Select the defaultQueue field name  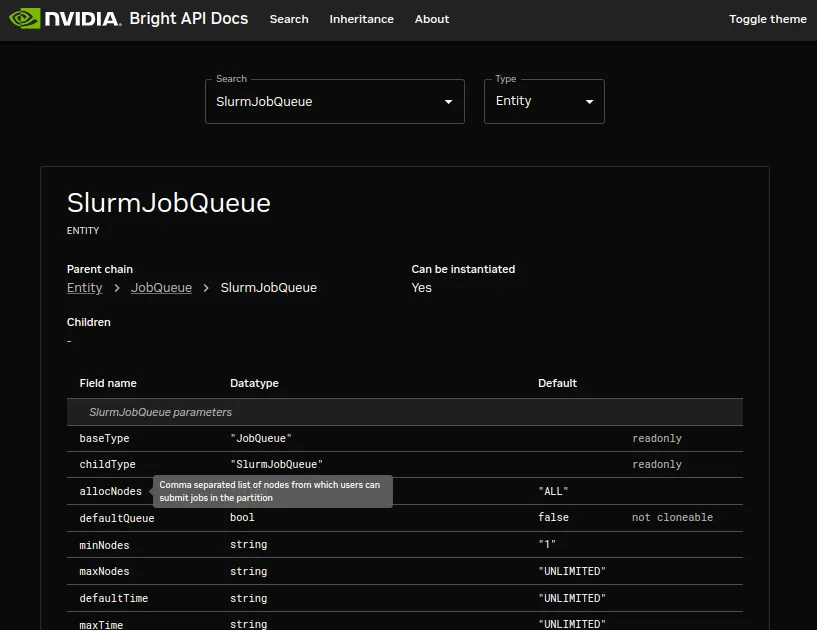pyautogui.click(x=117, y=518)
